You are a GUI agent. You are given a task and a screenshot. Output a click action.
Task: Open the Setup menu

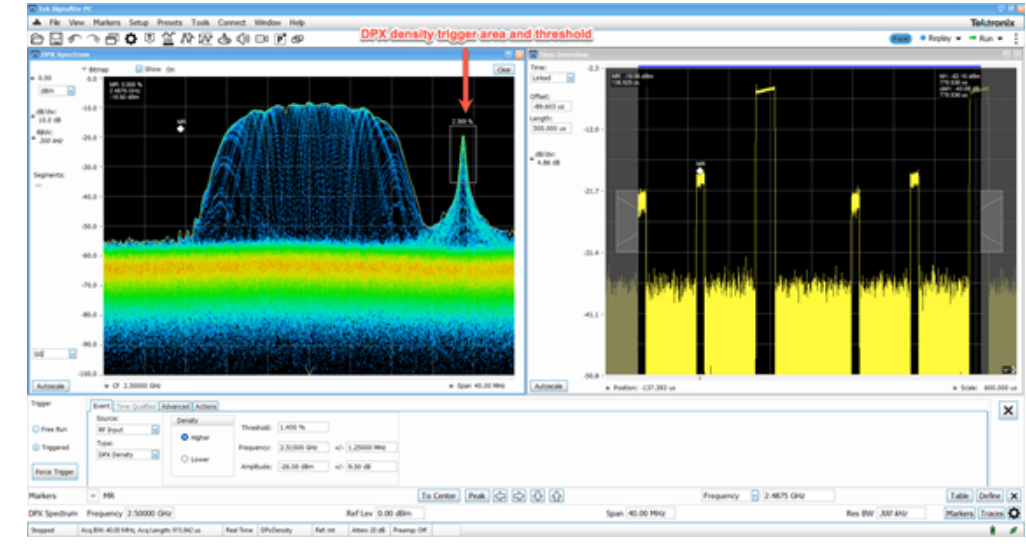point(139,22)
